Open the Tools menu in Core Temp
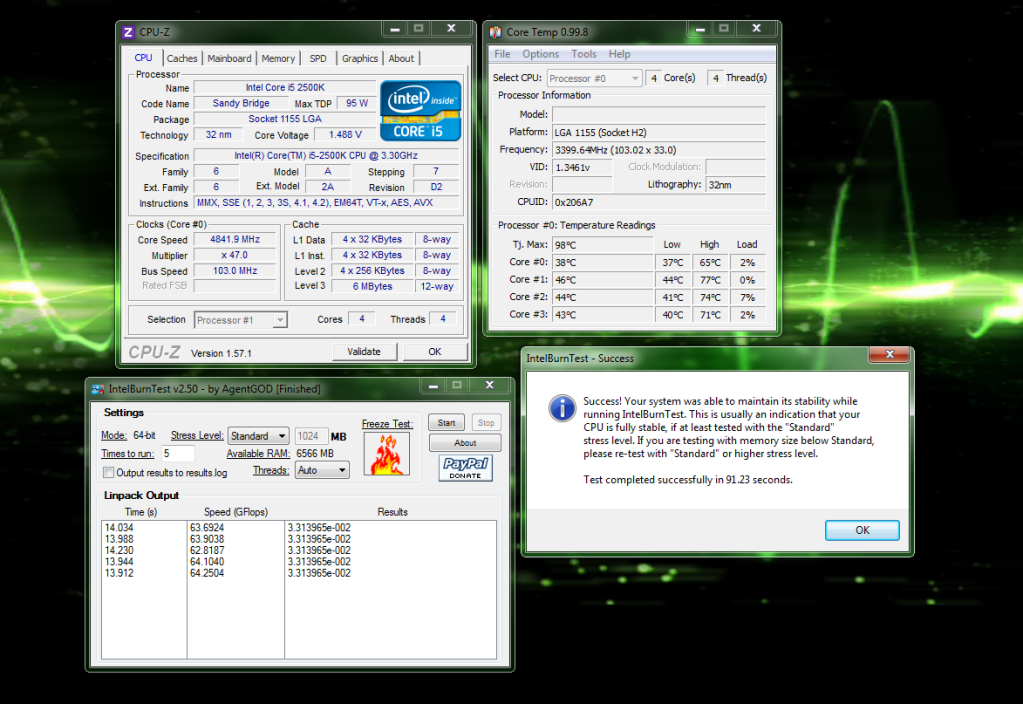This screenshot has height=704, width=1023. click(583, 54)
